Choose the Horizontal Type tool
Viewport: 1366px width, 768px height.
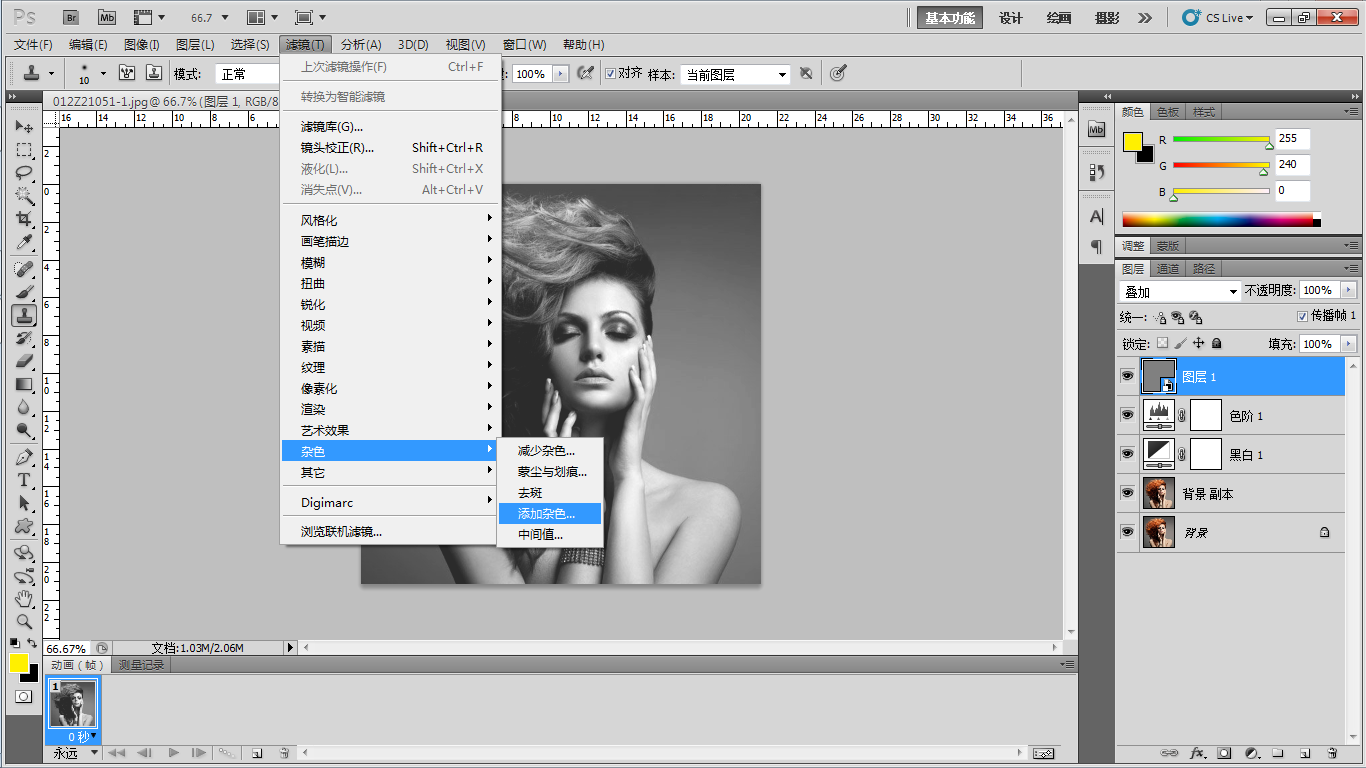24,480
